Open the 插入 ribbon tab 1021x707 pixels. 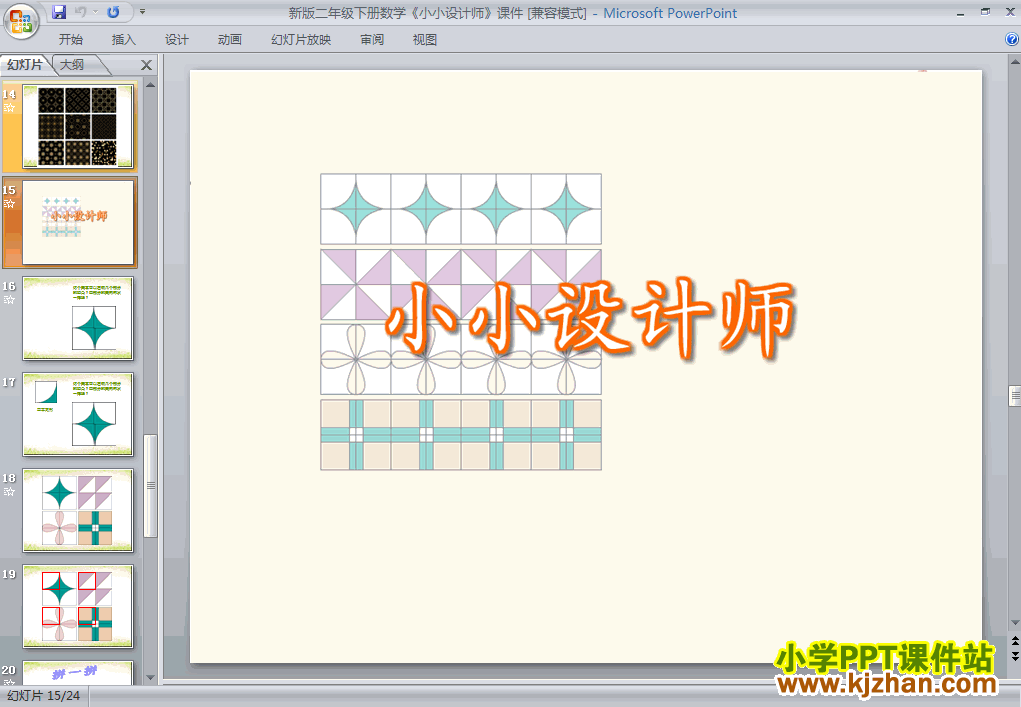pyautogui.click(x=124, y=40)
